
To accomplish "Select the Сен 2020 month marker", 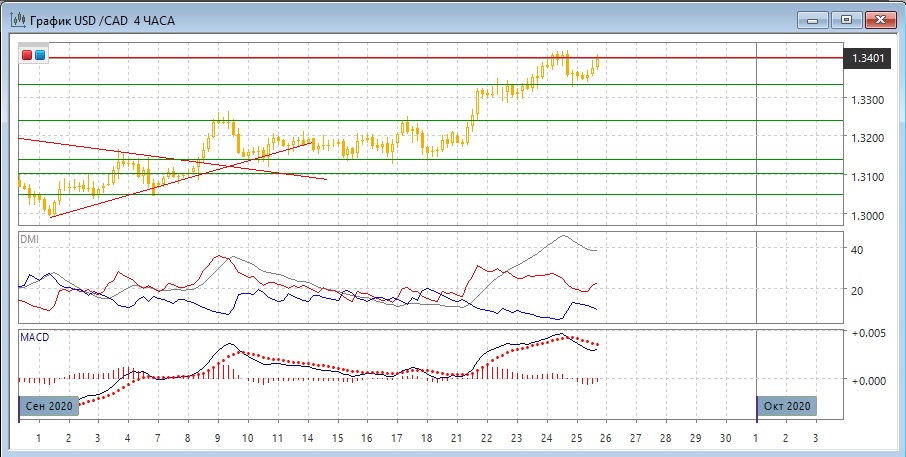I will 46,406.
